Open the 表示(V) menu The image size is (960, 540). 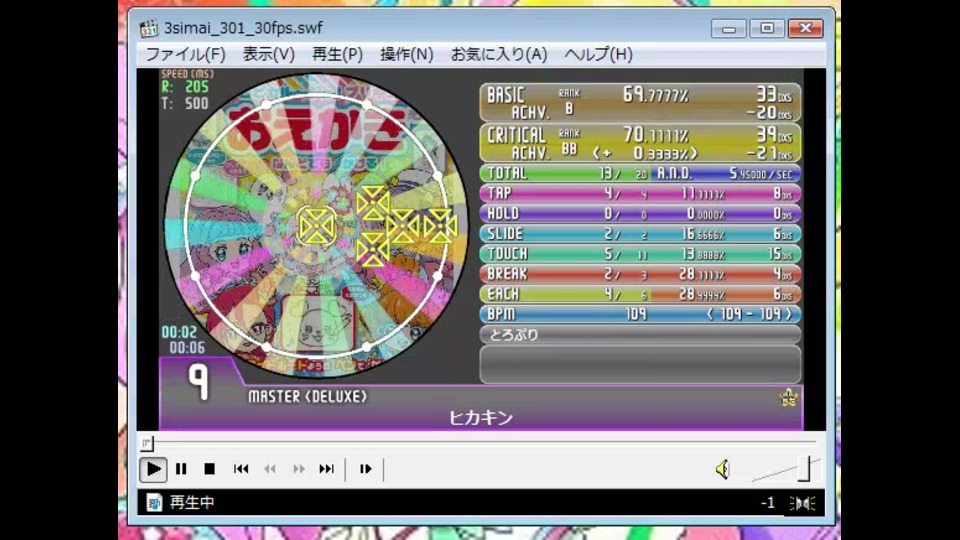click(268, 54)
